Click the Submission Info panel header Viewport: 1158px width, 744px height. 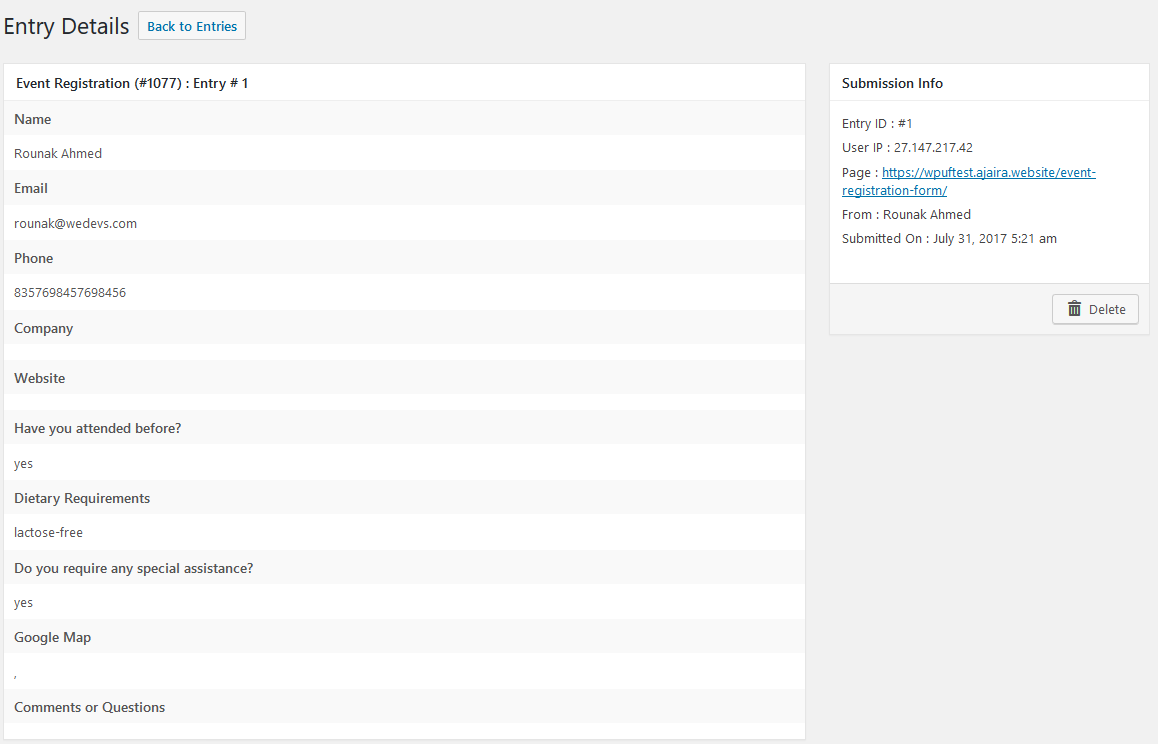point(892,83)
